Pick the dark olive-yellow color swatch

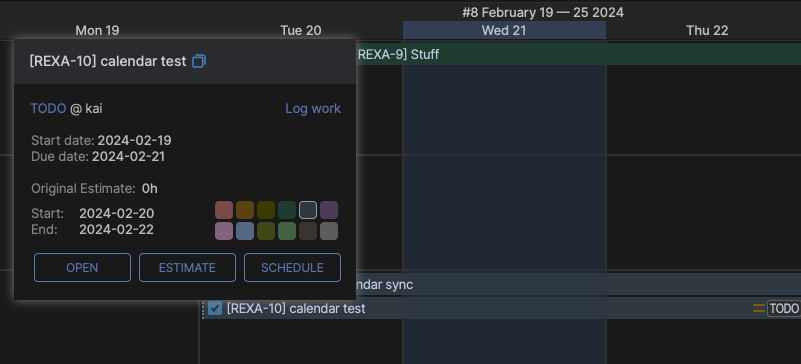266,210
